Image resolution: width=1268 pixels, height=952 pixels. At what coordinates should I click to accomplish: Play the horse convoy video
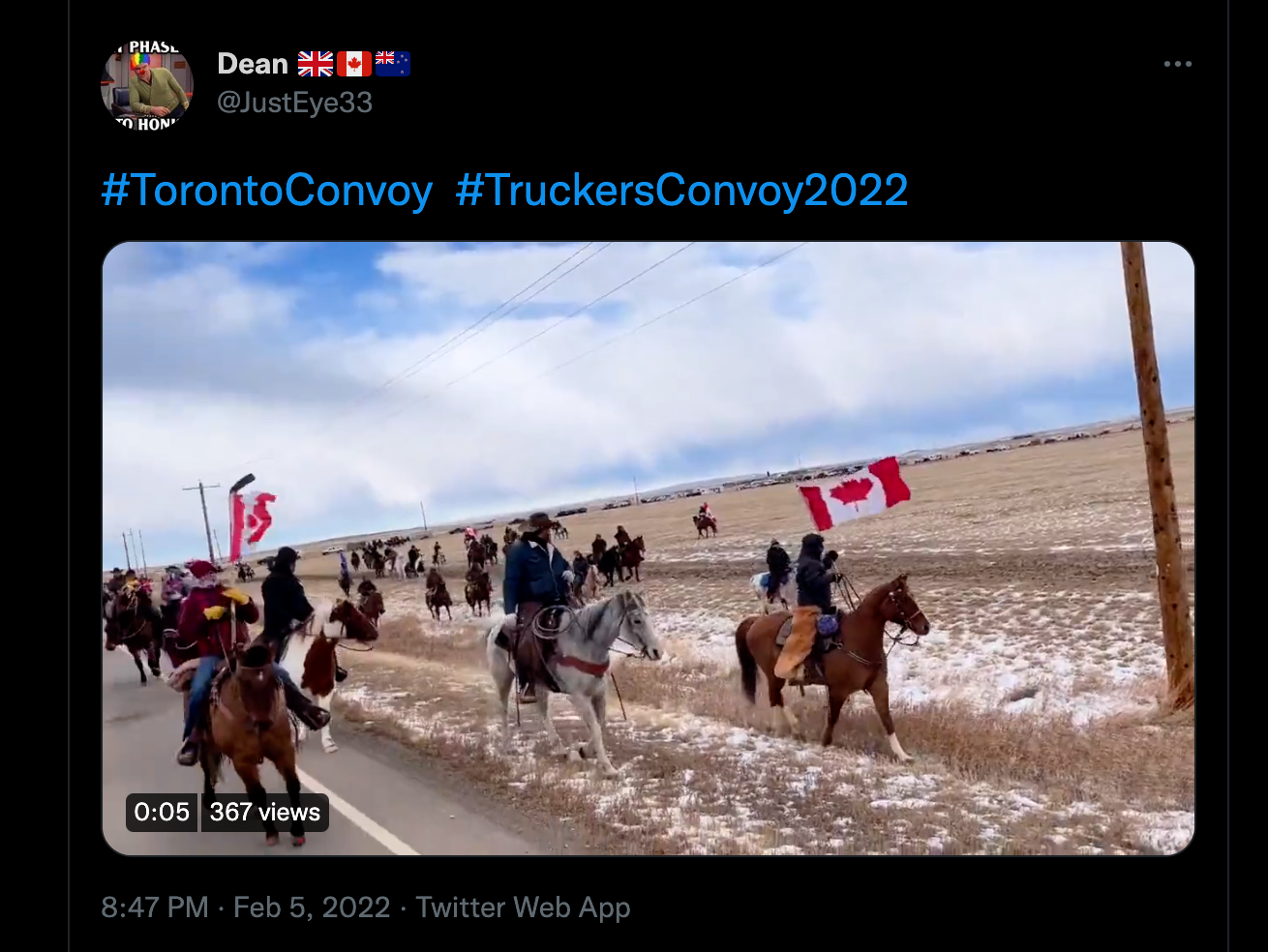pos(649,549)
